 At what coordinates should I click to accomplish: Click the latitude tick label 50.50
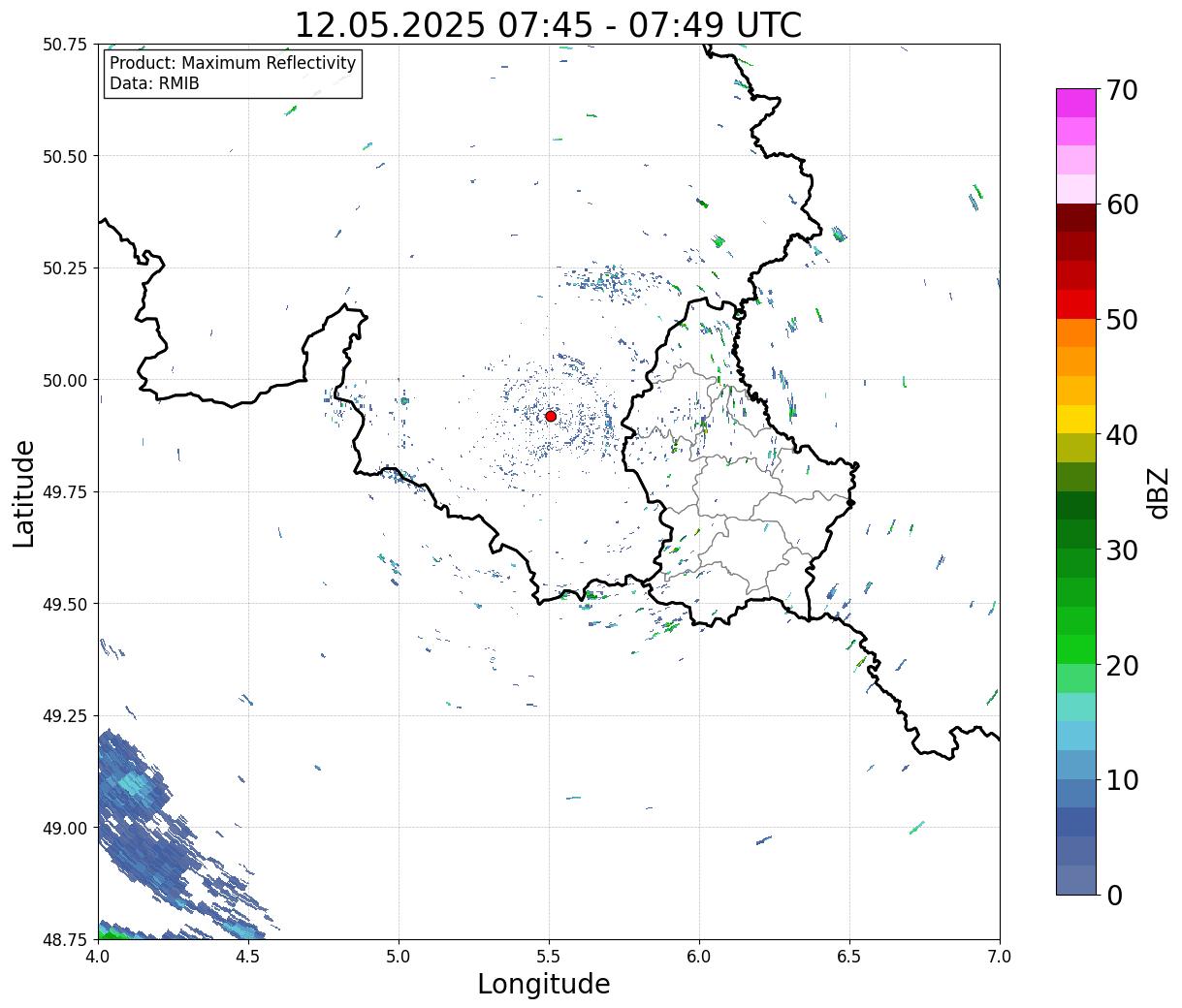pyautogui.click(x=65, y=156)
